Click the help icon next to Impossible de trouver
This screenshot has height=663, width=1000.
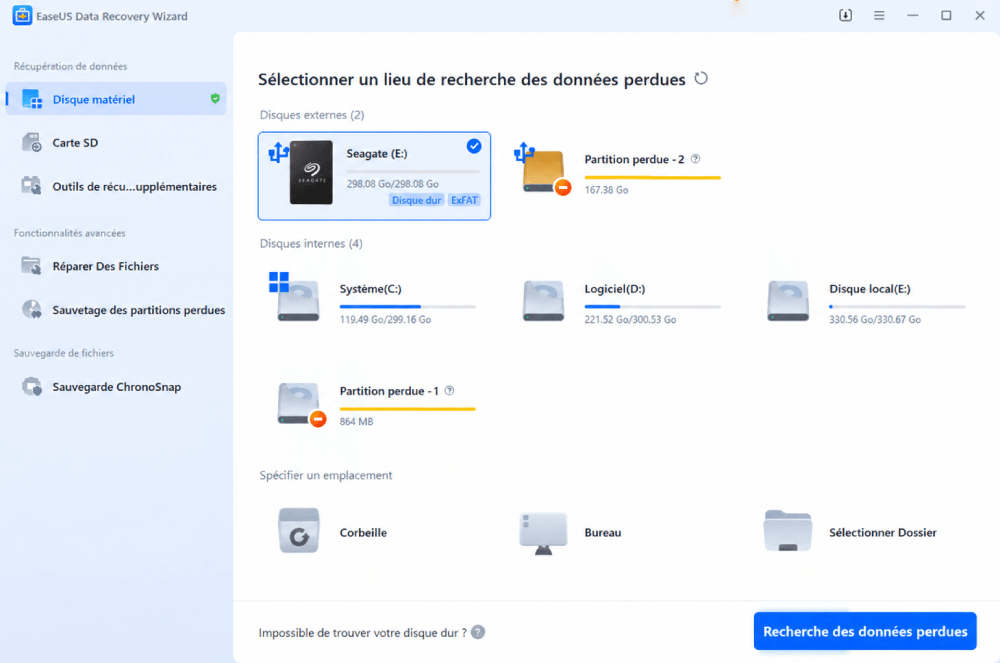[478, 632]
